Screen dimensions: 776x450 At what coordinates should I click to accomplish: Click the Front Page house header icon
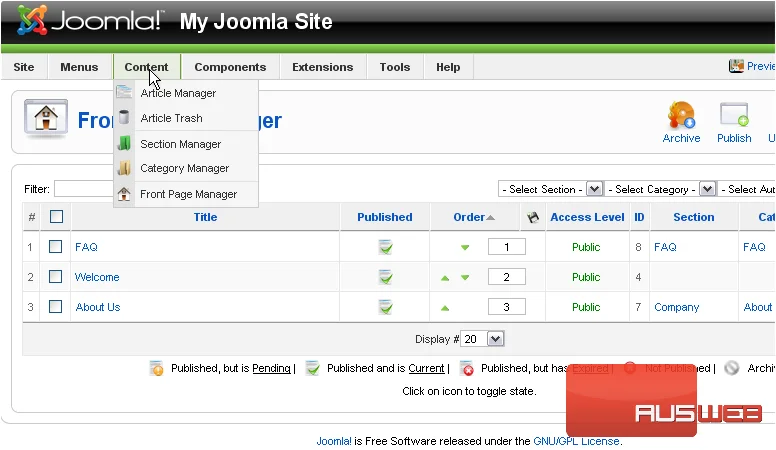coord(46,118)
